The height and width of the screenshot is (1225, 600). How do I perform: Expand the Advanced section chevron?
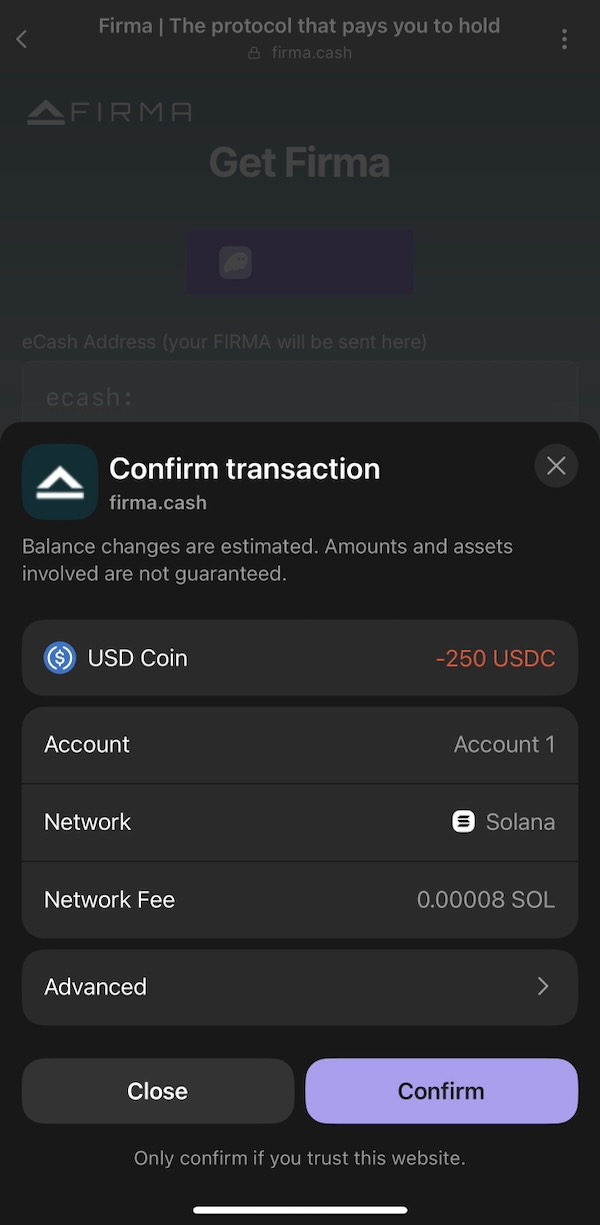tap(543, 987)
